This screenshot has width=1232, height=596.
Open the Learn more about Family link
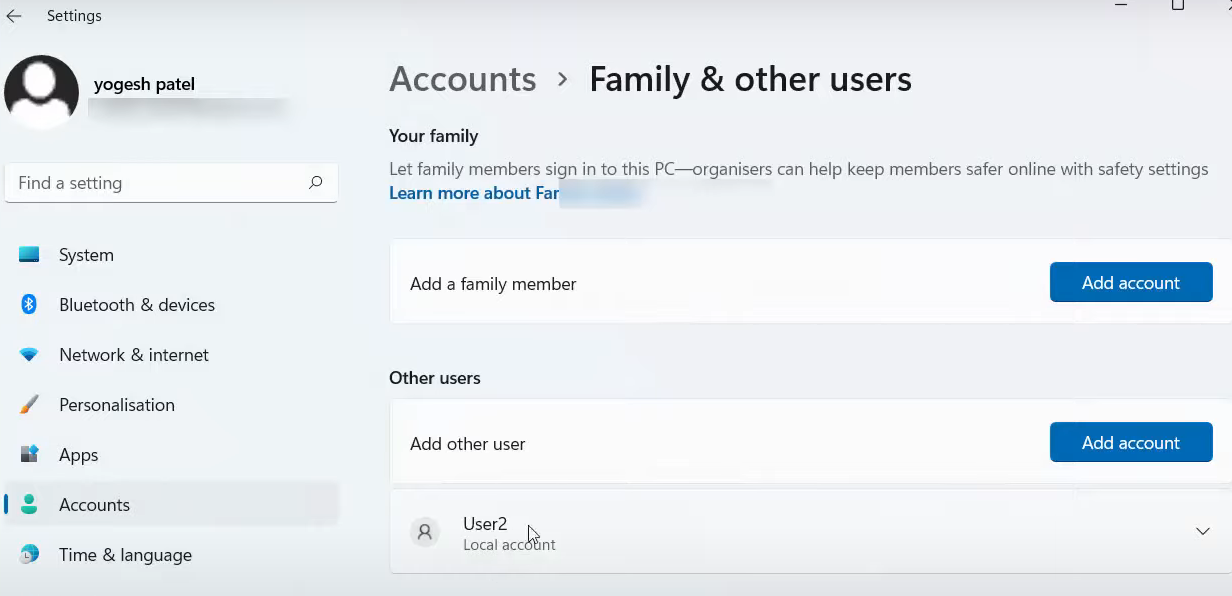(474, 193)
